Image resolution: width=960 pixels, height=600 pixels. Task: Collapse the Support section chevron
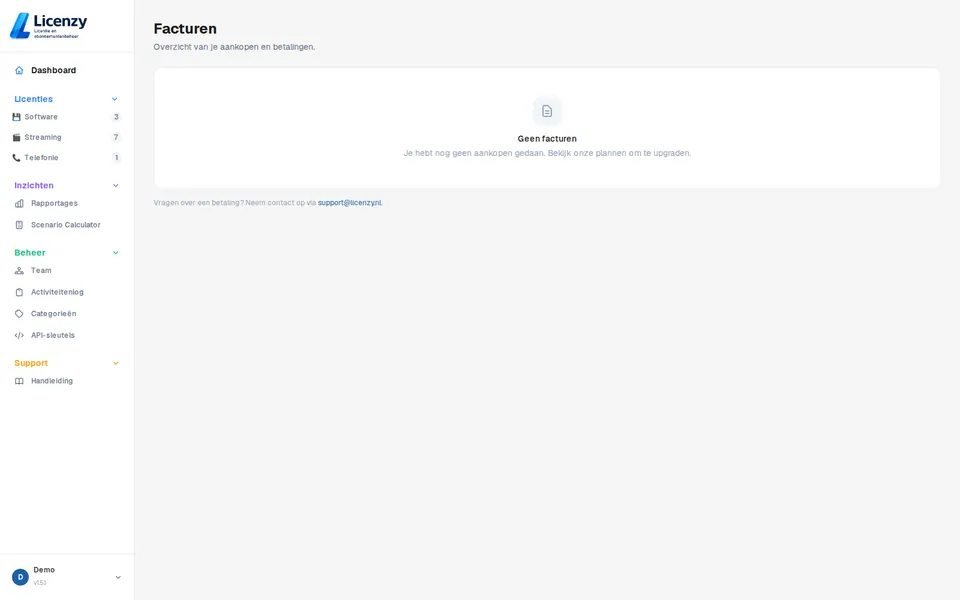[x=115, y=363]
